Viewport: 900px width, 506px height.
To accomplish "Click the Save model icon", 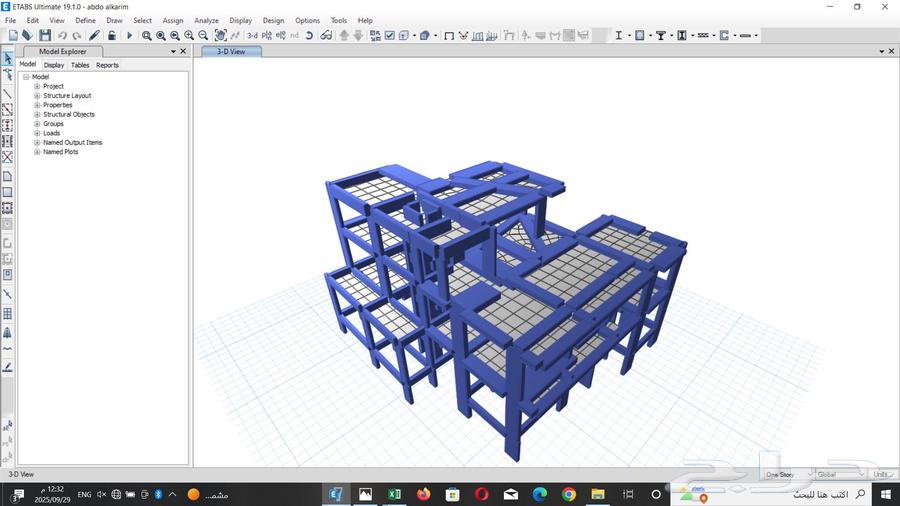I will click(x=45, y=35).
